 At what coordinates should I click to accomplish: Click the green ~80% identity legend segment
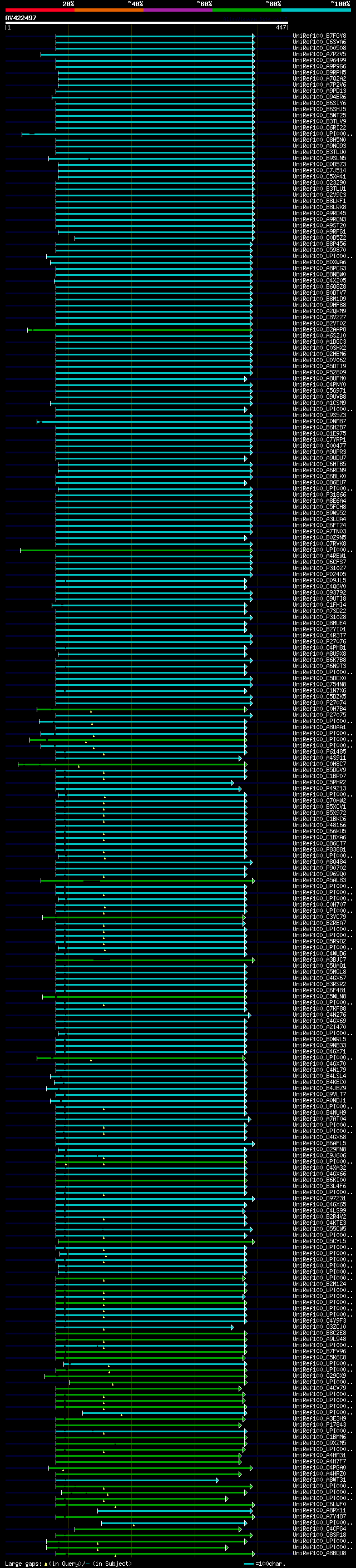pos(247,10)
